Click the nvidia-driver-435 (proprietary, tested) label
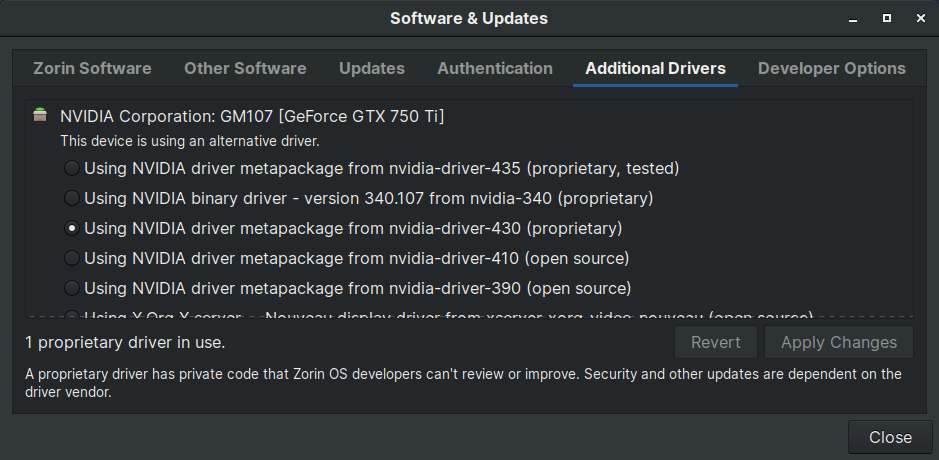Image resolution: width=939 pixels, height=460 pixels. (x=381, y=168)
